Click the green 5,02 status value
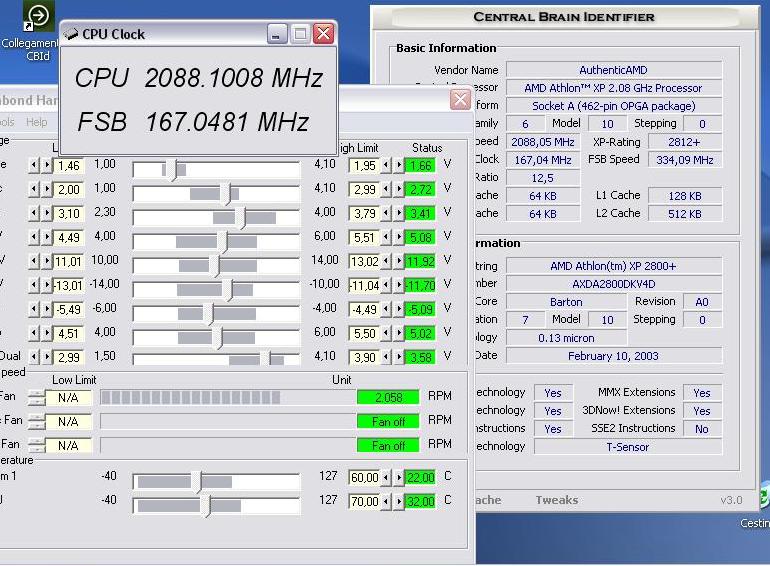The height and width of the screenshot is (566, 770). coord(420,333)
